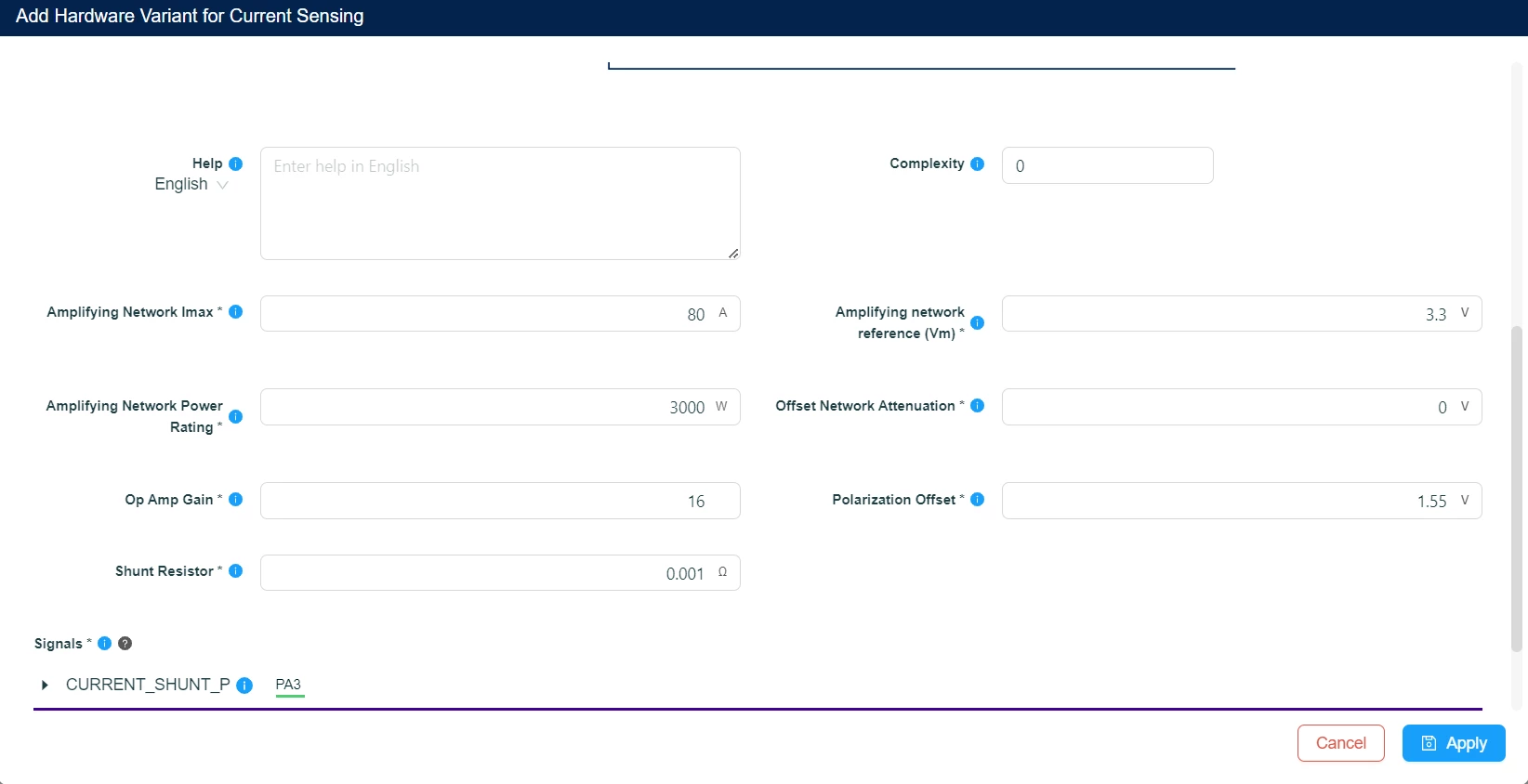Image resolution: width=1528 pixels, height=784 pixels.
Task: Click the CURRENT_SHUNT_P signal name
Action: [148, 685]
